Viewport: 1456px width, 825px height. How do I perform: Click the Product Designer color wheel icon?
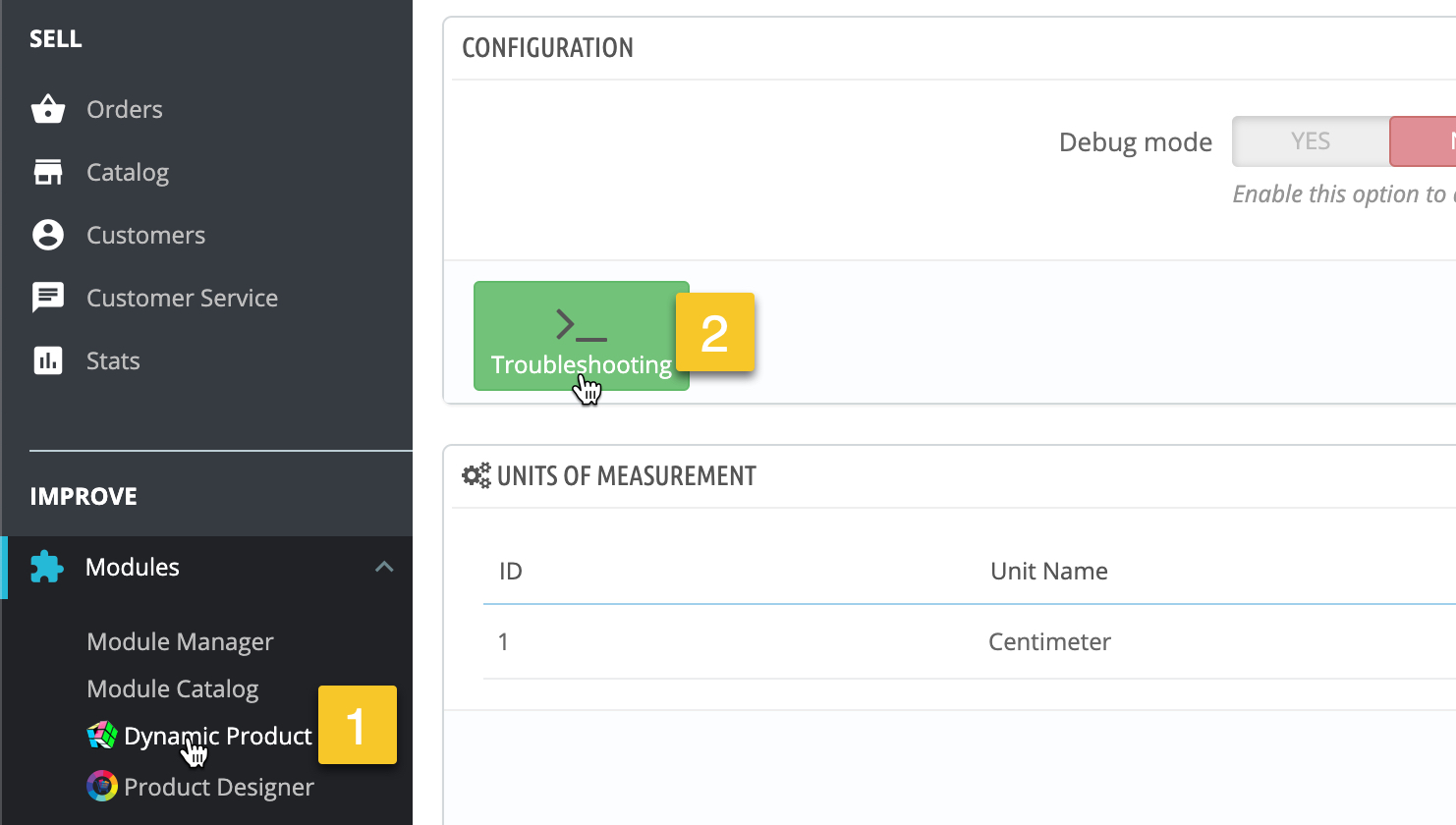tap(101, 787)
